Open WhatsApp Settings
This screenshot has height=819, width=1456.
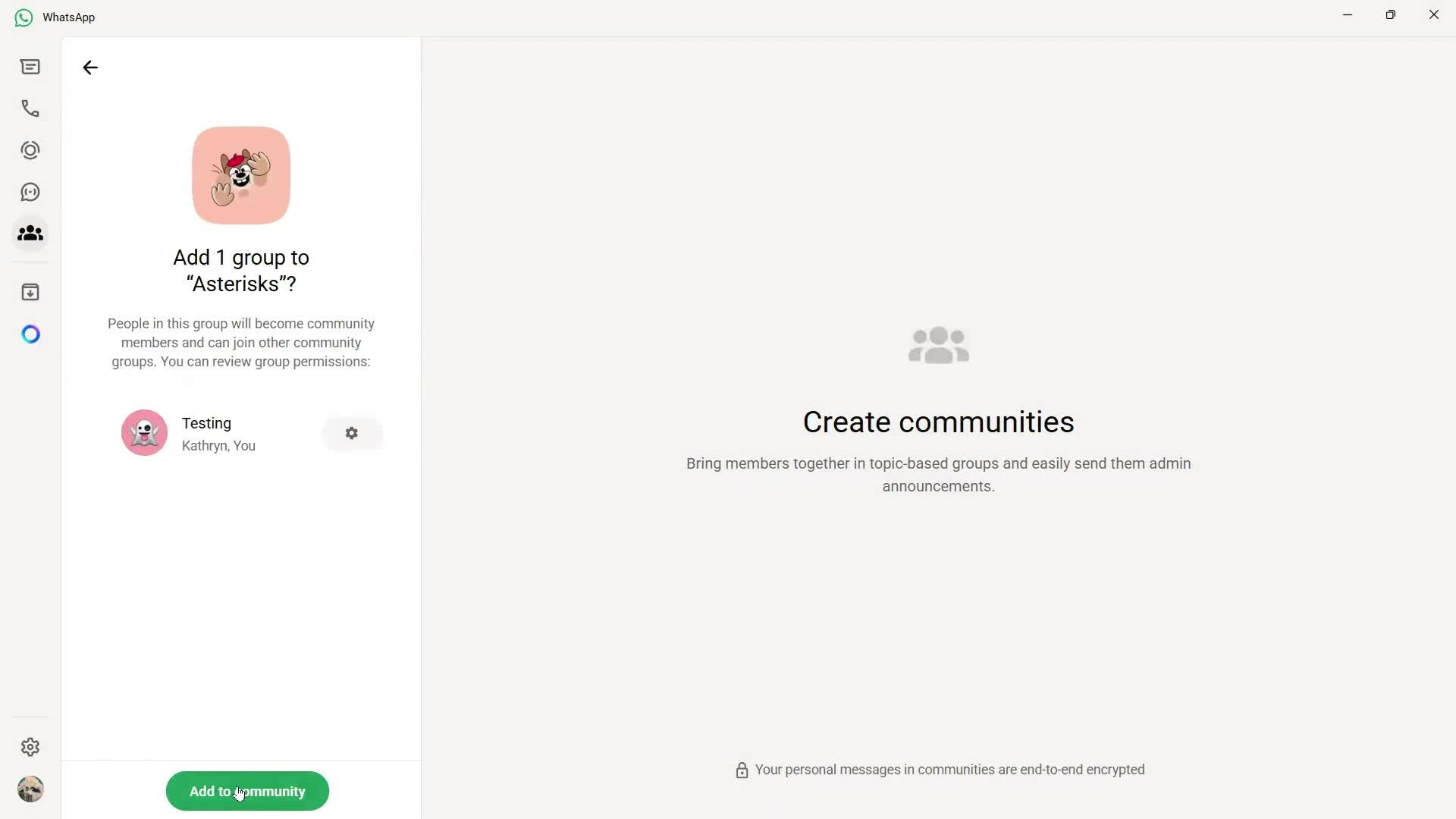tap(30, 747)
